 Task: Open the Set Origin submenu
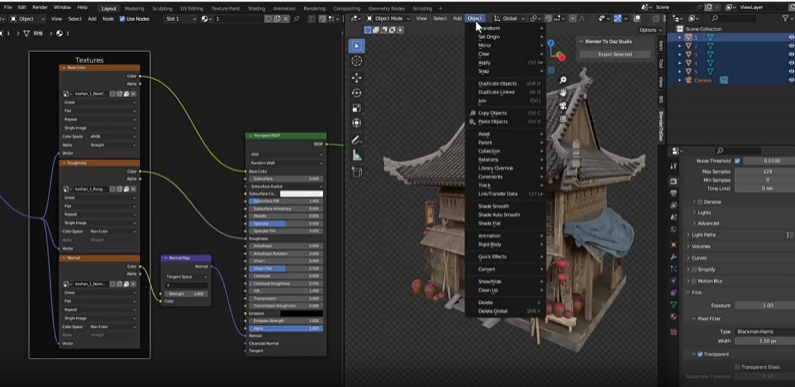coord(507,37)
